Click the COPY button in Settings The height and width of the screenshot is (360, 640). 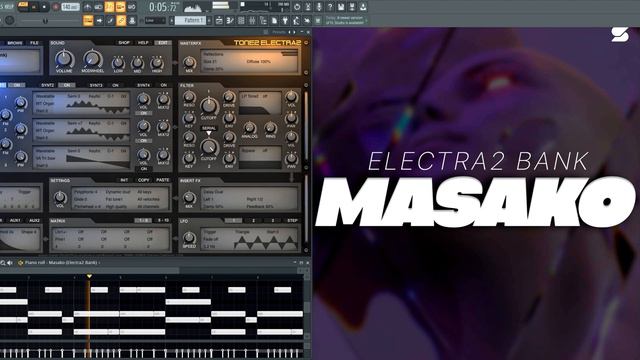click(143, 180)
